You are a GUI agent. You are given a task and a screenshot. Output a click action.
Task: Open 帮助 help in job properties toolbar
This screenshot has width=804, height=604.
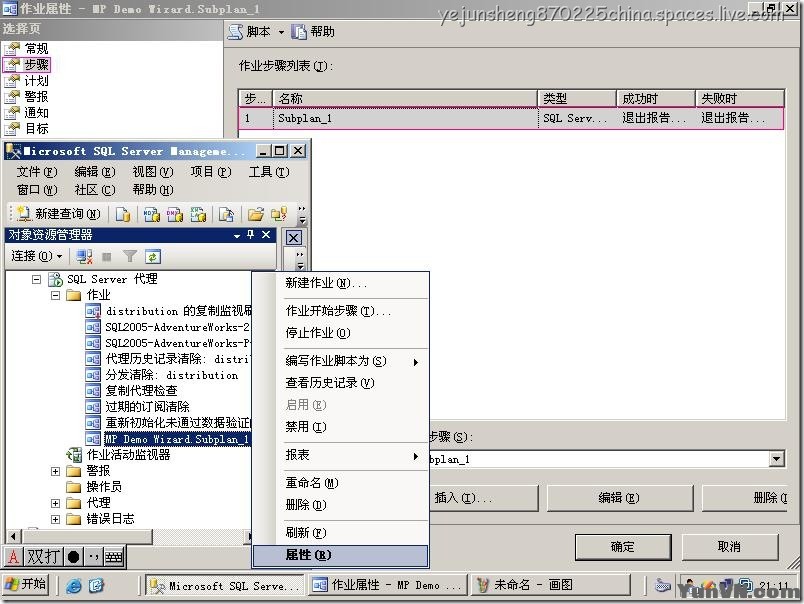pyautogui.click(x=313, y=32)
